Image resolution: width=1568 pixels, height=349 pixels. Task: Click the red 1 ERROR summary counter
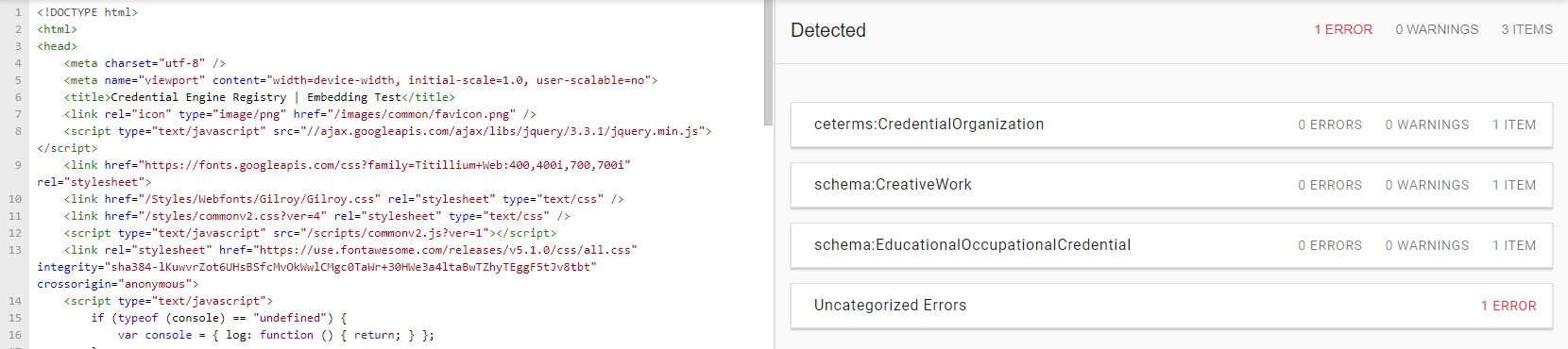click(1343, 30)
